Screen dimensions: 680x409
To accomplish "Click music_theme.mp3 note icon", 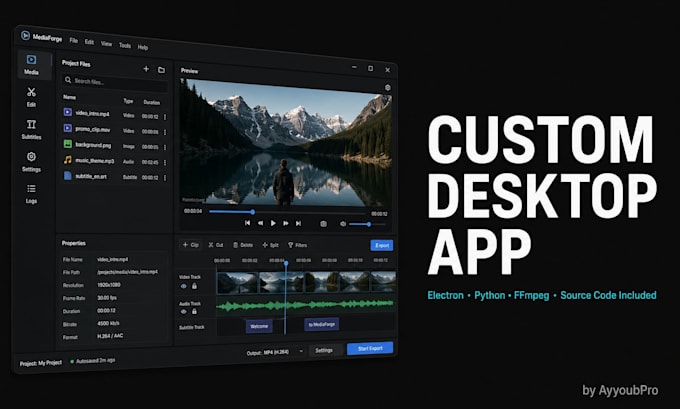I will pos(68,160).
